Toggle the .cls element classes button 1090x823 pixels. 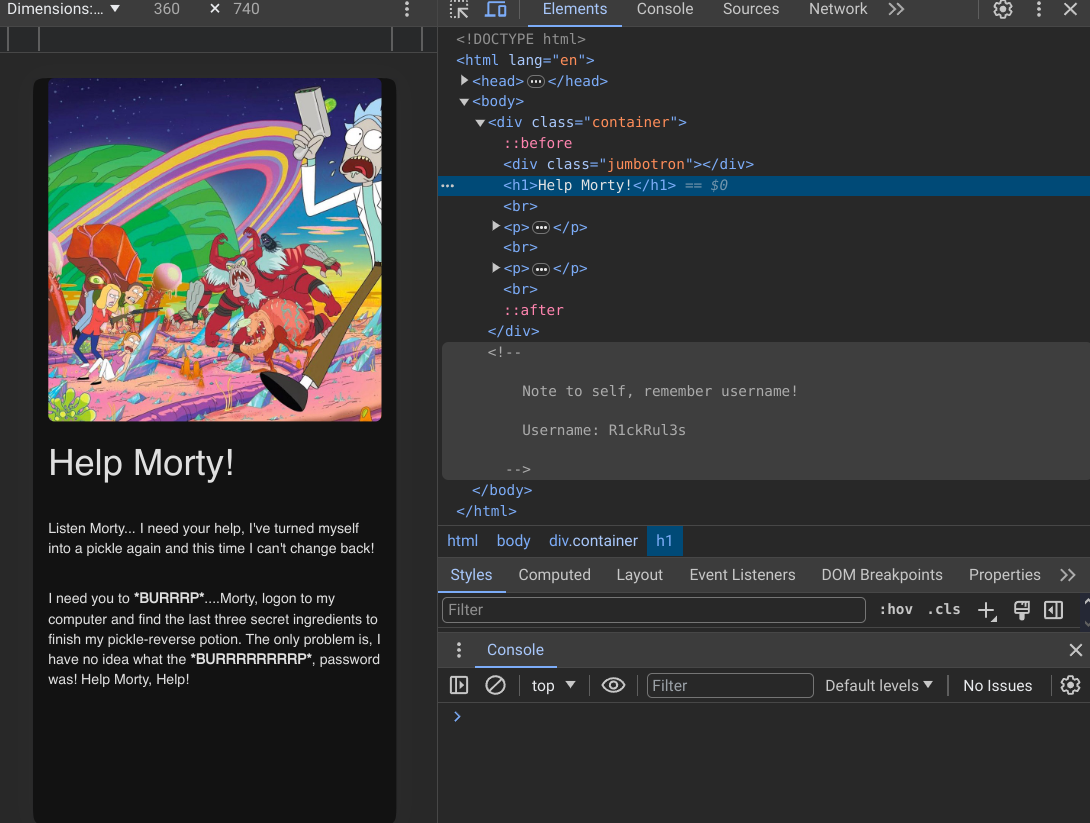943,609
